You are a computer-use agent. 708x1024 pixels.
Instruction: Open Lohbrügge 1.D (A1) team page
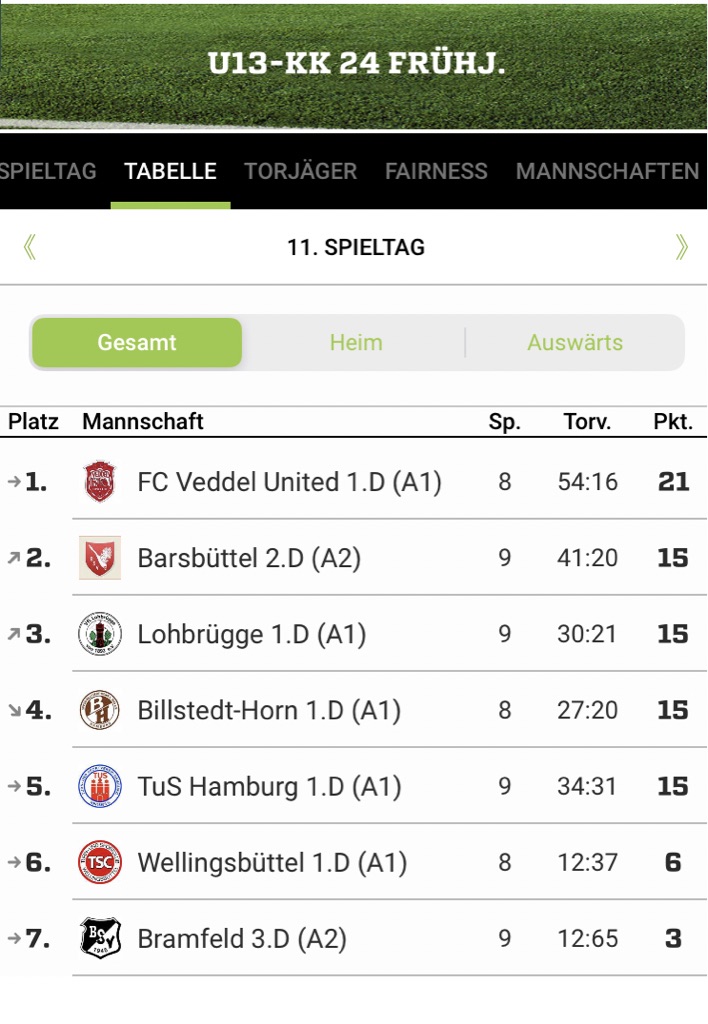(251, 634)
